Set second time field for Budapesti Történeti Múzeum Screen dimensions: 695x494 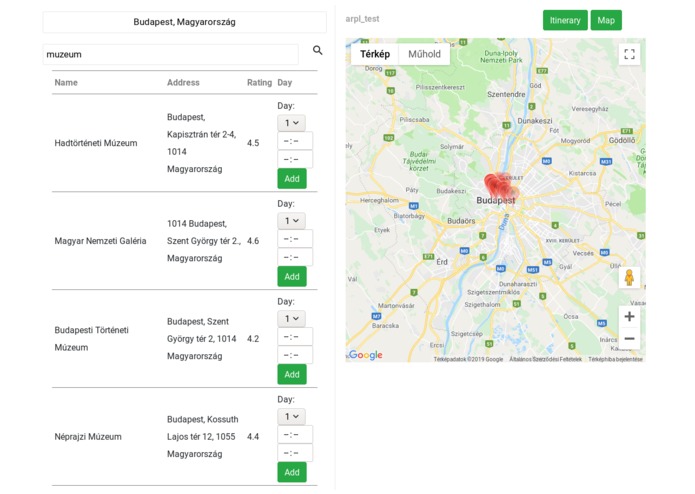295,355
